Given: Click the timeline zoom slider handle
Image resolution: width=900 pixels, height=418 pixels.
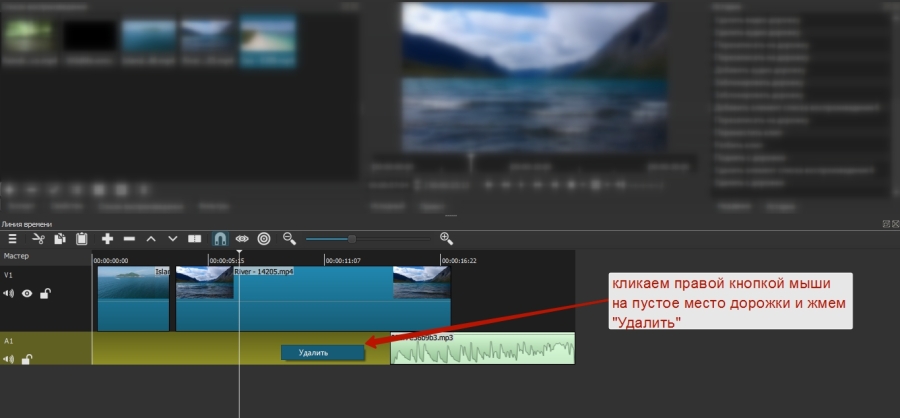Looking at the screenshot, I should point(351,239).
